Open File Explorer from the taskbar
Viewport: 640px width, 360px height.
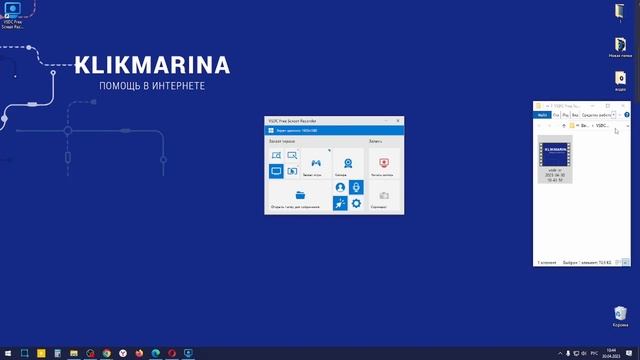[x=74, y=353]
